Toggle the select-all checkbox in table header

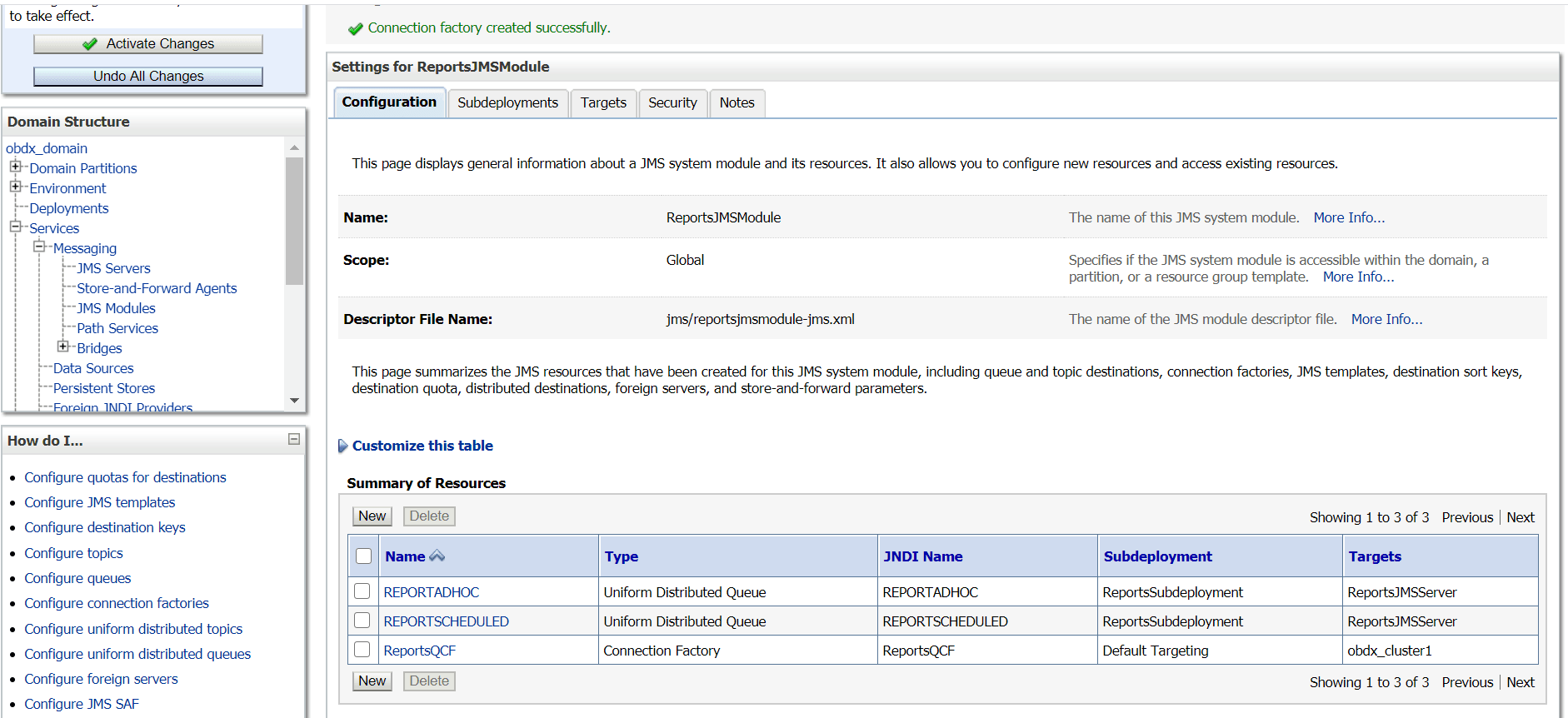coord(364,556)
